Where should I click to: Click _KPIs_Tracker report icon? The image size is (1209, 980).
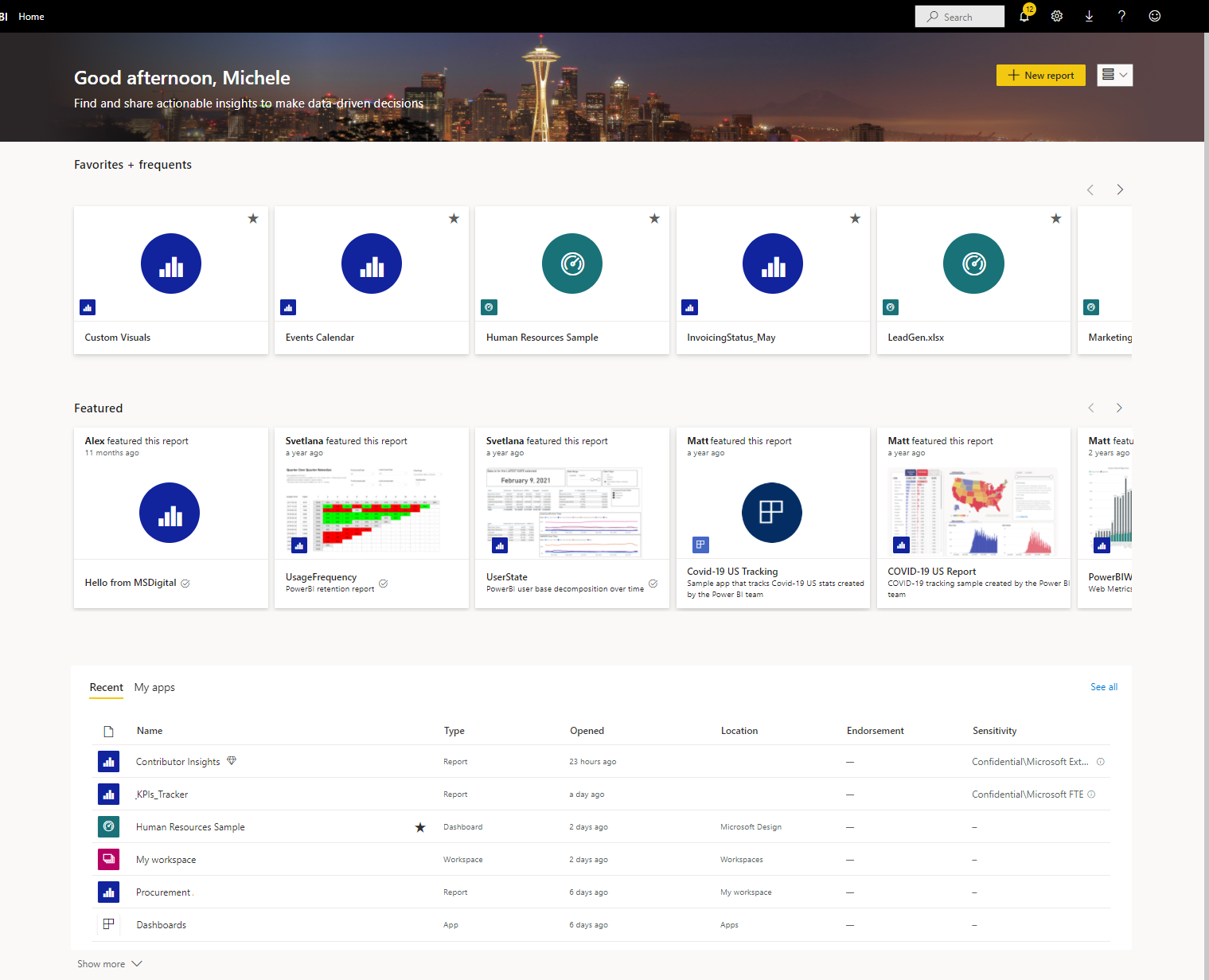[109, 795]
